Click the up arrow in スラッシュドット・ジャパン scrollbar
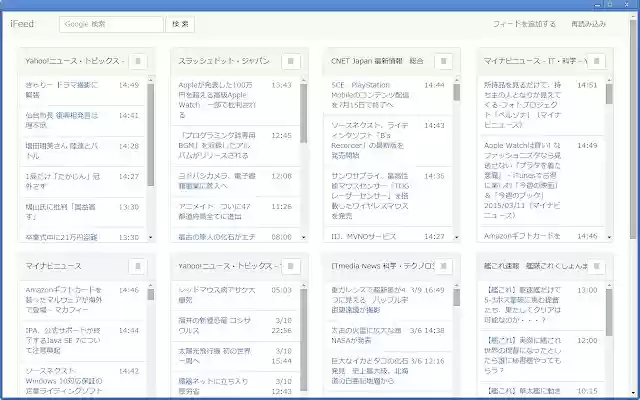The height and width of the screenshot is (400, 640). [x=303, y=80]
